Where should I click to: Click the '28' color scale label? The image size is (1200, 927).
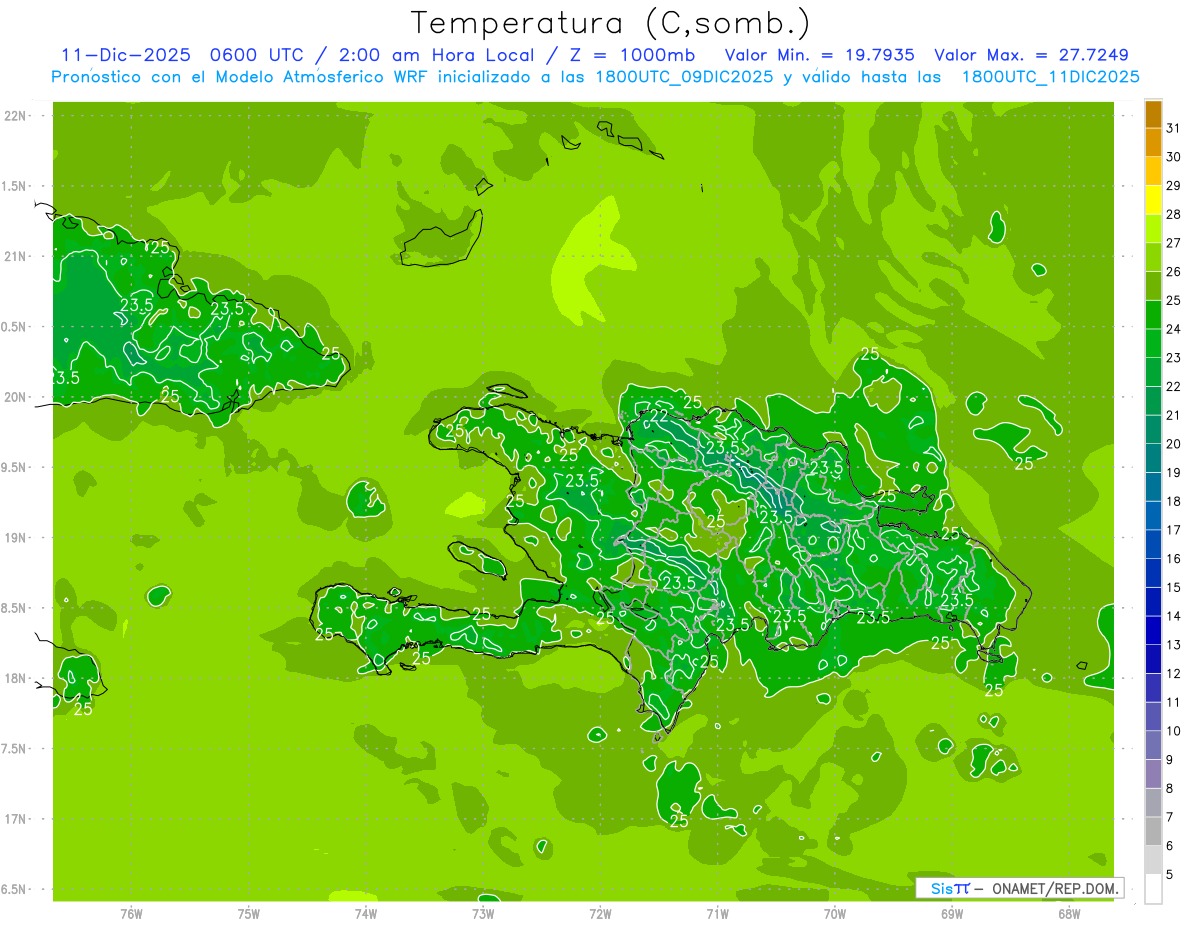pos(1173,214)
